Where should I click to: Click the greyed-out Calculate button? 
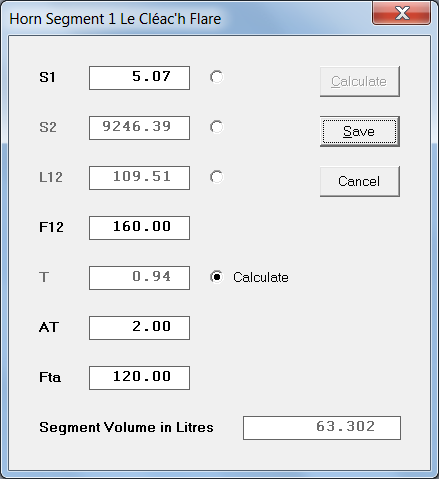click(x=360, y=81)
